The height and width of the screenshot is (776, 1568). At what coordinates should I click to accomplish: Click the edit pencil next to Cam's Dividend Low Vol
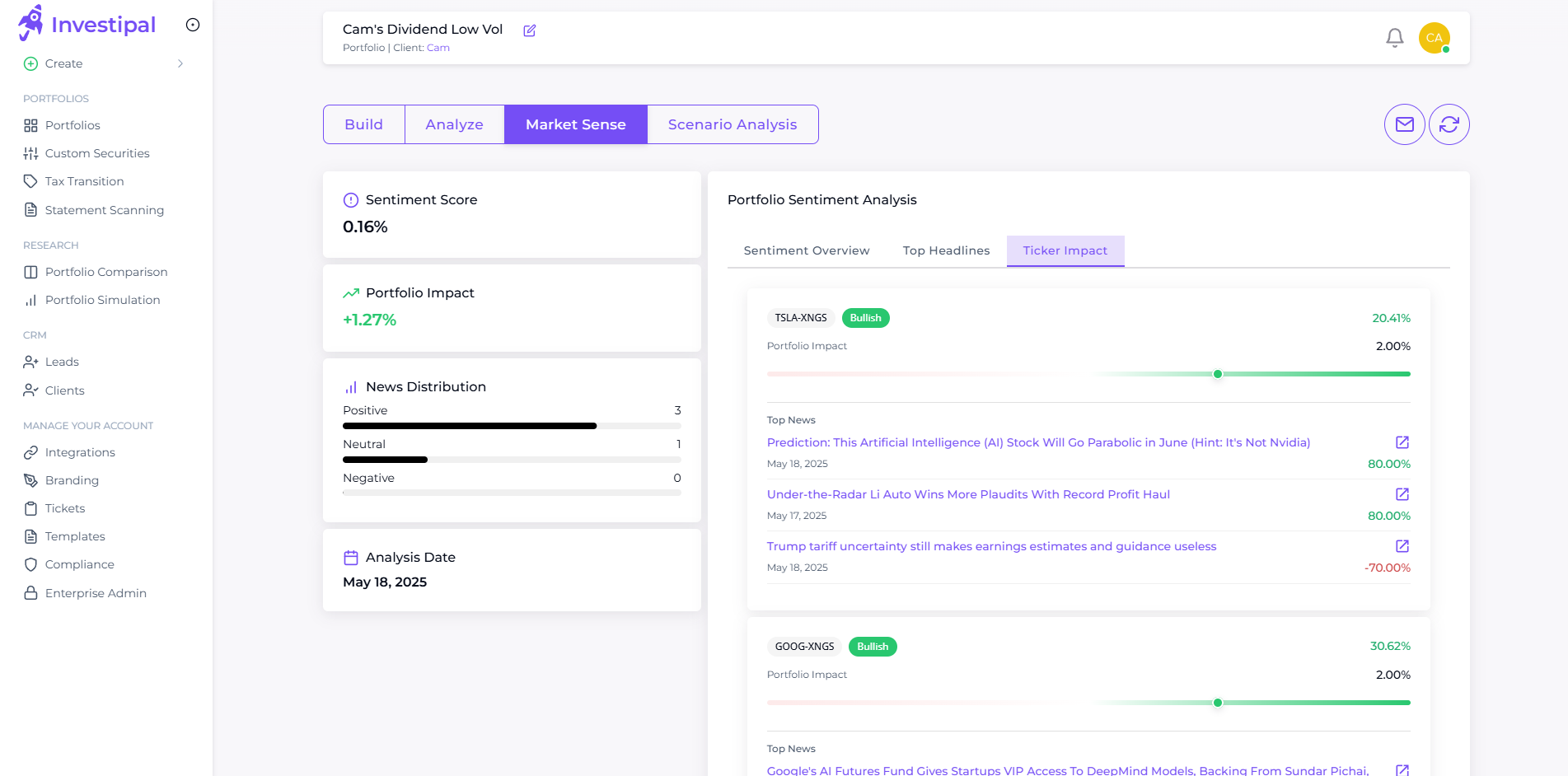pos(529,30)
